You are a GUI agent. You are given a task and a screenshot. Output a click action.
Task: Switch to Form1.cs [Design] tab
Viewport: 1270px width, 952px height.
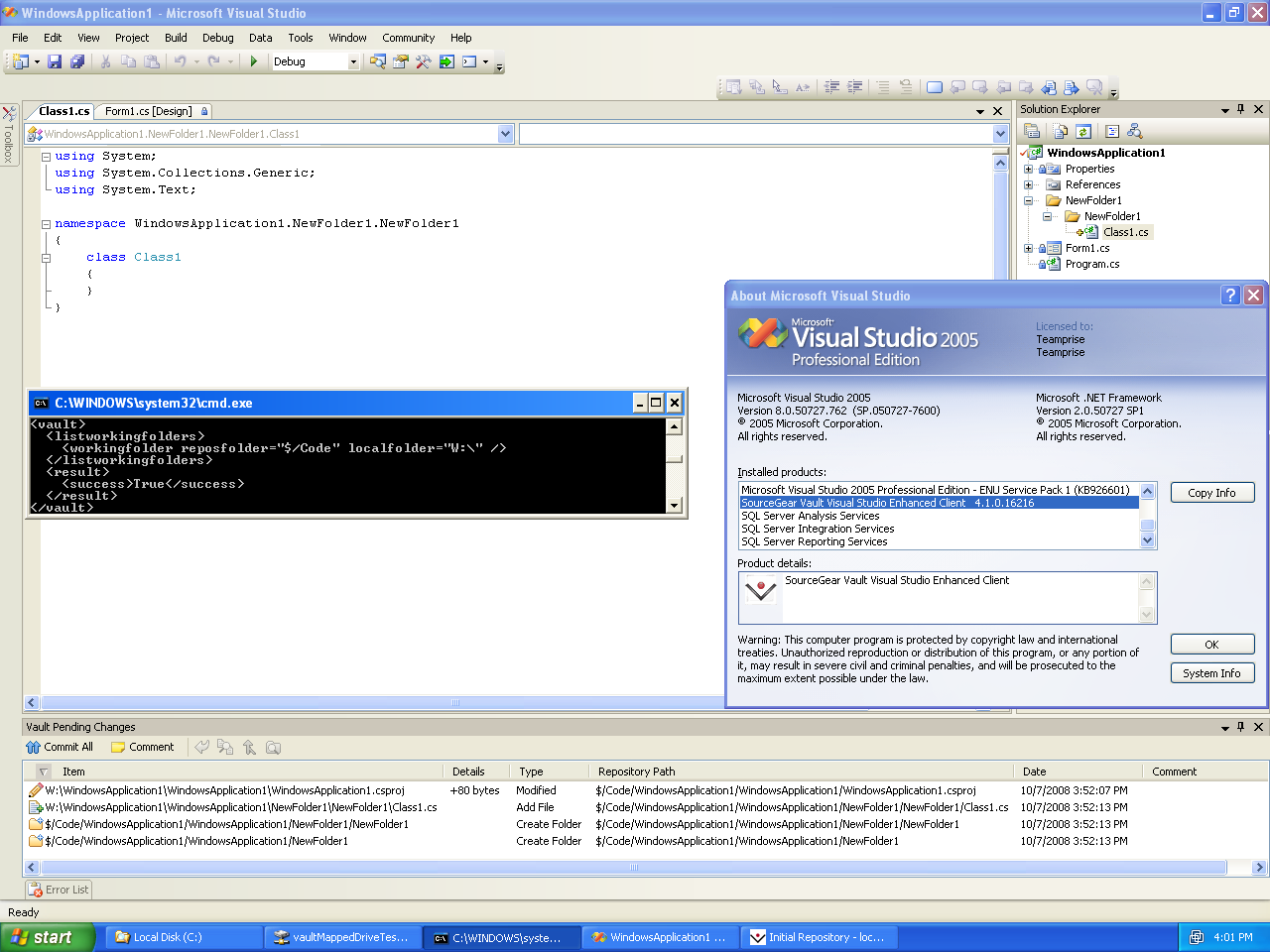(x=155, y=111)
